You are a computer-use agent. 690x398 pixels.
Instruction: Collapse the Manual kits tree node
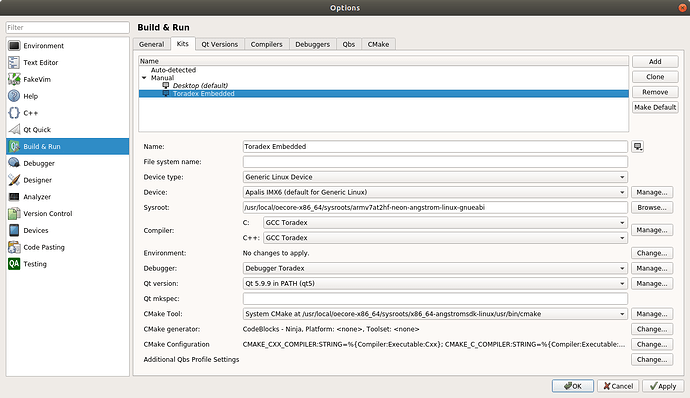[144, 78]
